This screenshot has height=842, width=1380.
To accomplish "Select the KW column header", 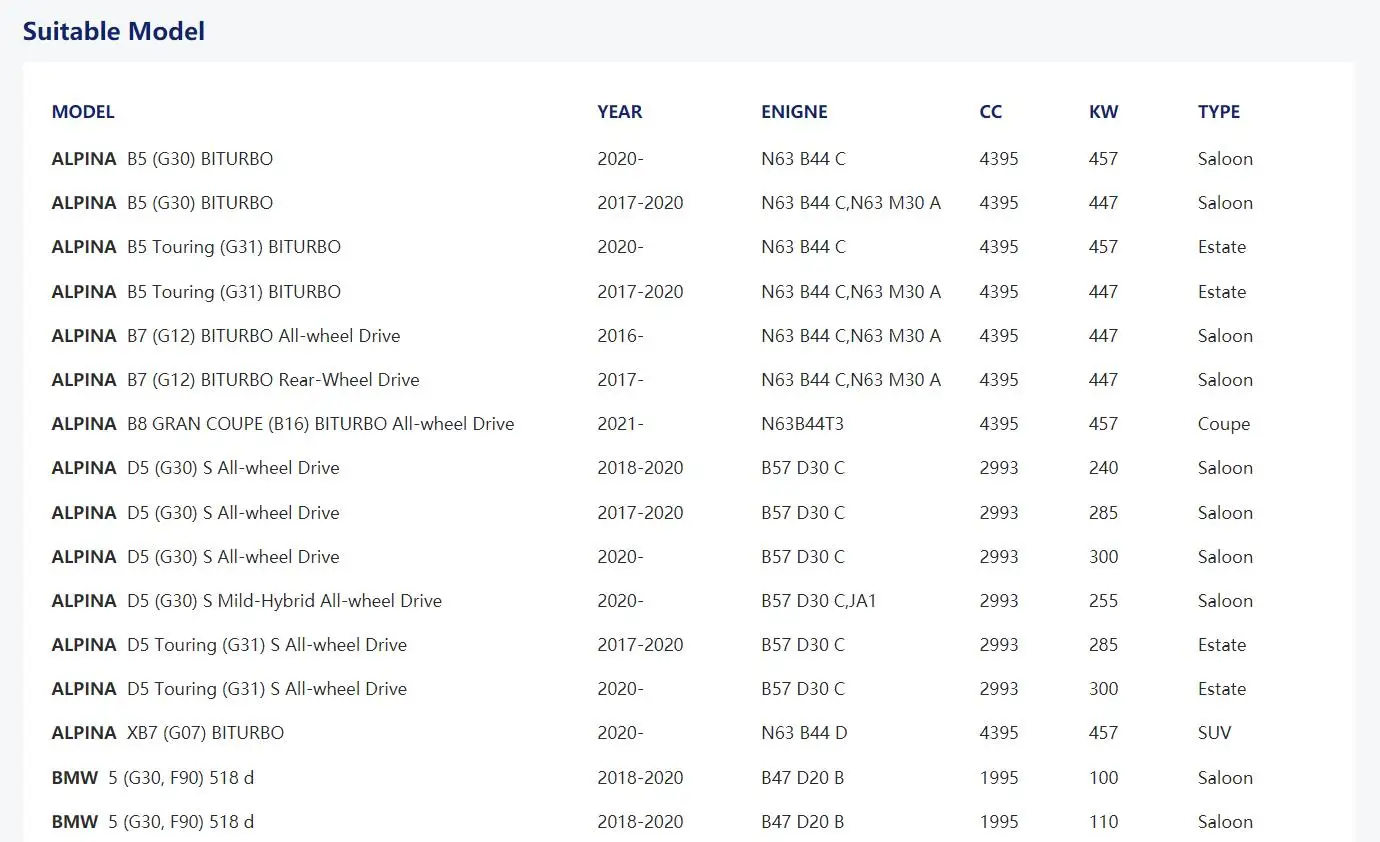I will click(x=1104, y=112).
